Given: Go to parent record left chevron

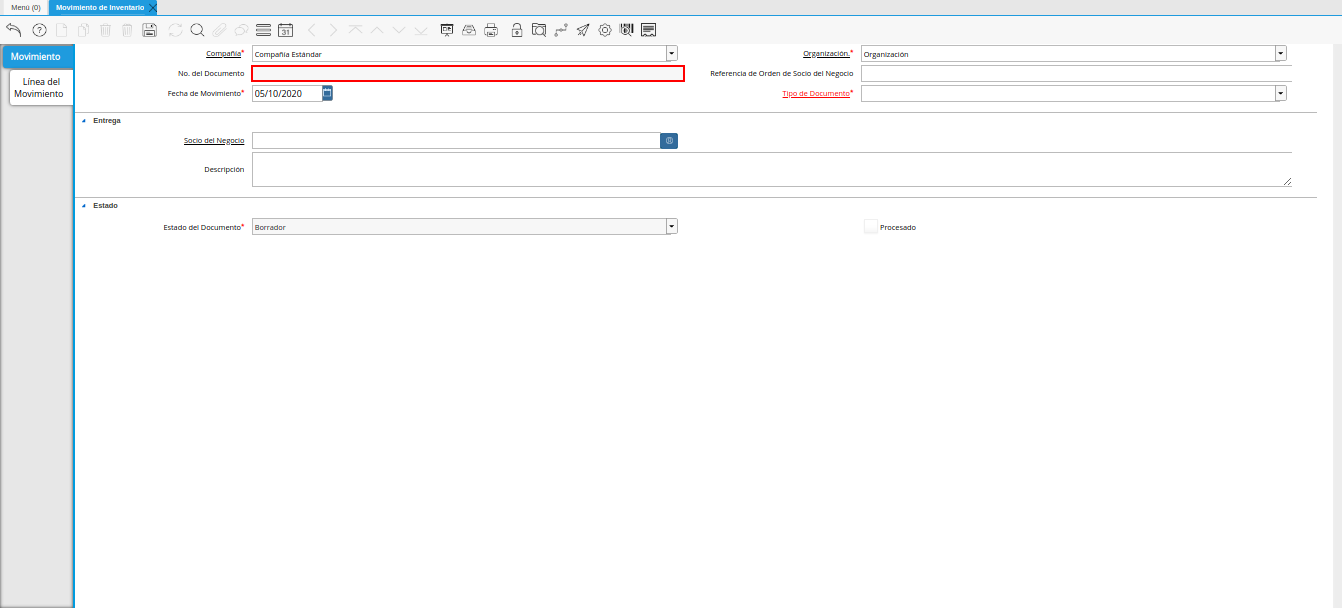Looking at the screenshot, I should [312, 30].
